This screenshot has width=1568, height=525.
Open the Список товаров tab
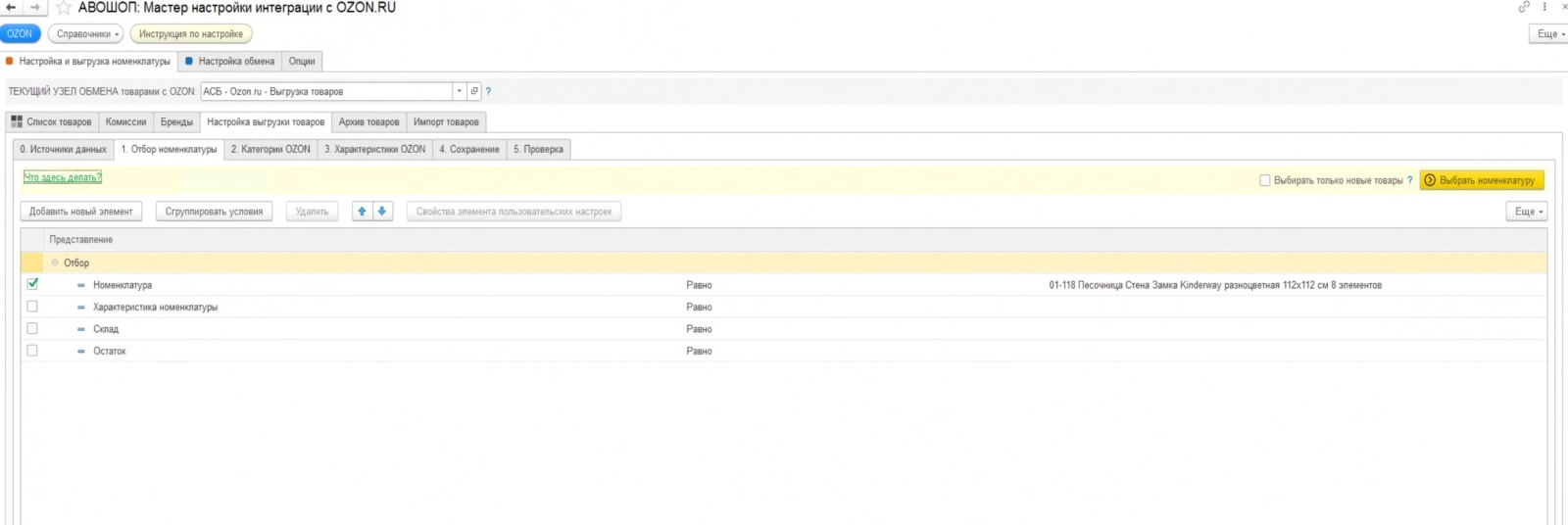pyautogui.click(x=52, y=121)
